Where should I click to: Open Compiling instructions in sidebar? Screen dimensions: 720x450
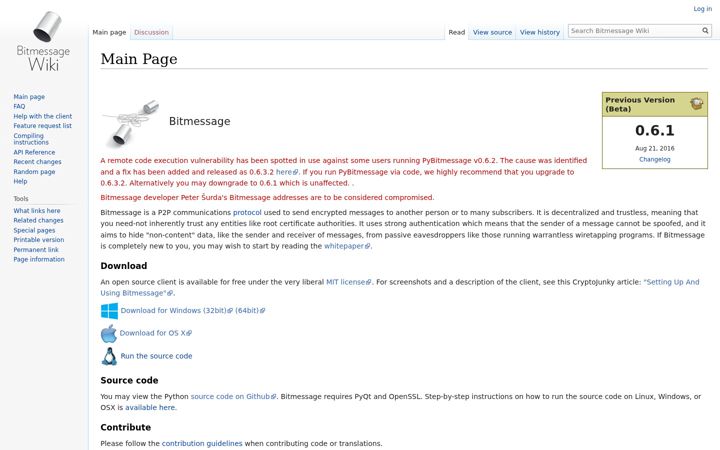point(31,139)
